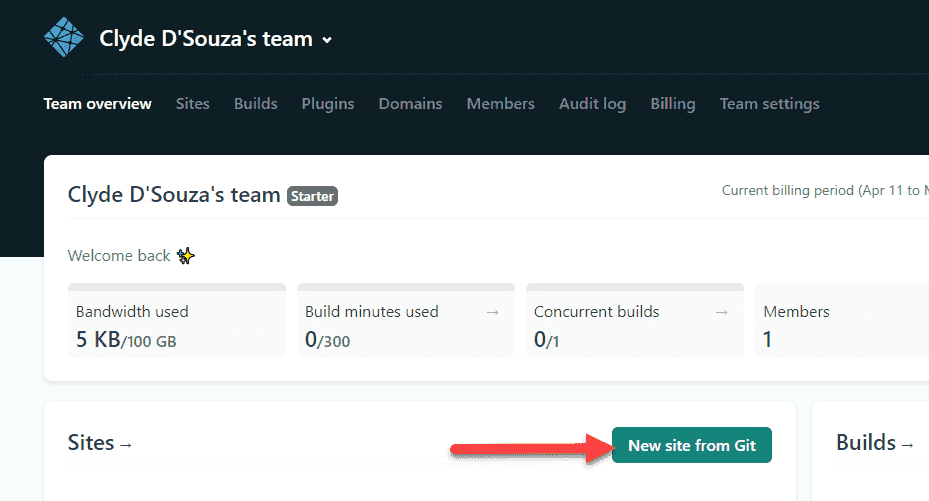Open the Builds section heading link

[875, 442]
